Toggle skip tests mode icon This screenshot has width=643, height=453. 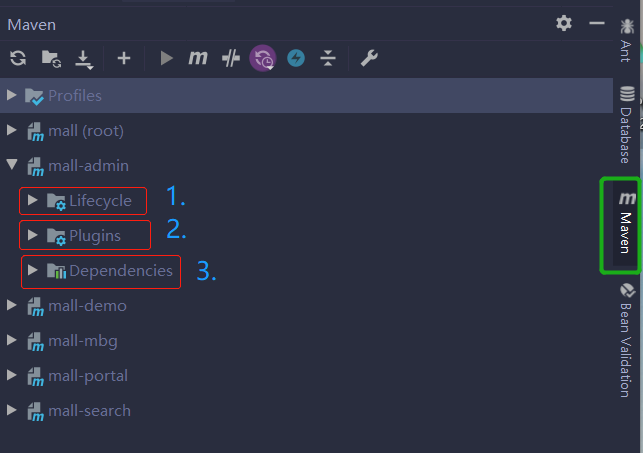click(231, 58)
